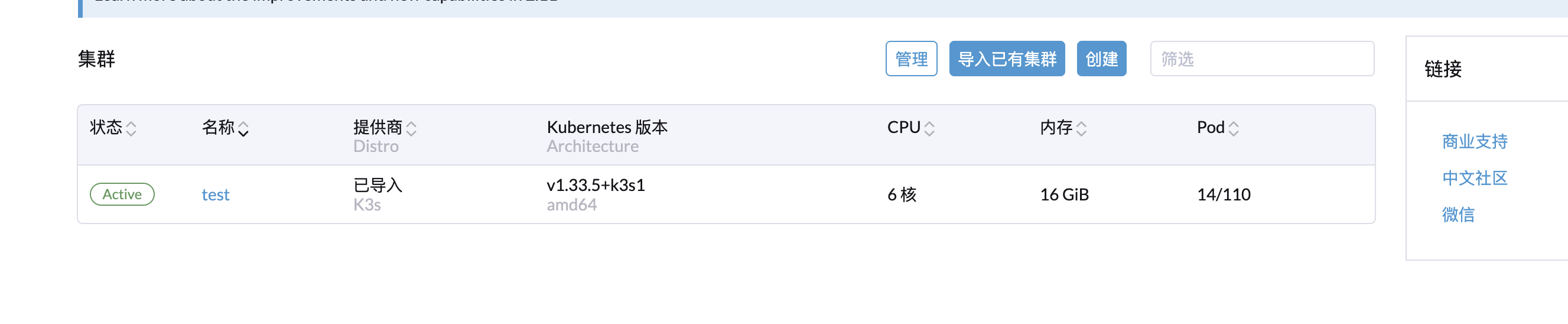1568x324 pixels.
Task: Click the Kubernetes 版本 column header
Action: 606,127
